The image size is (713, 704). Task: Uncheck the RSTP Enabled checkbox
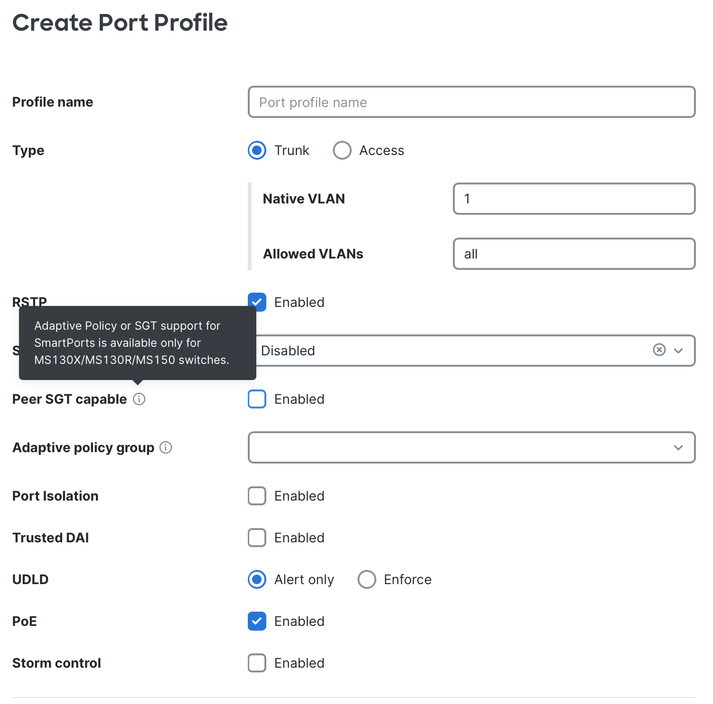257,302
